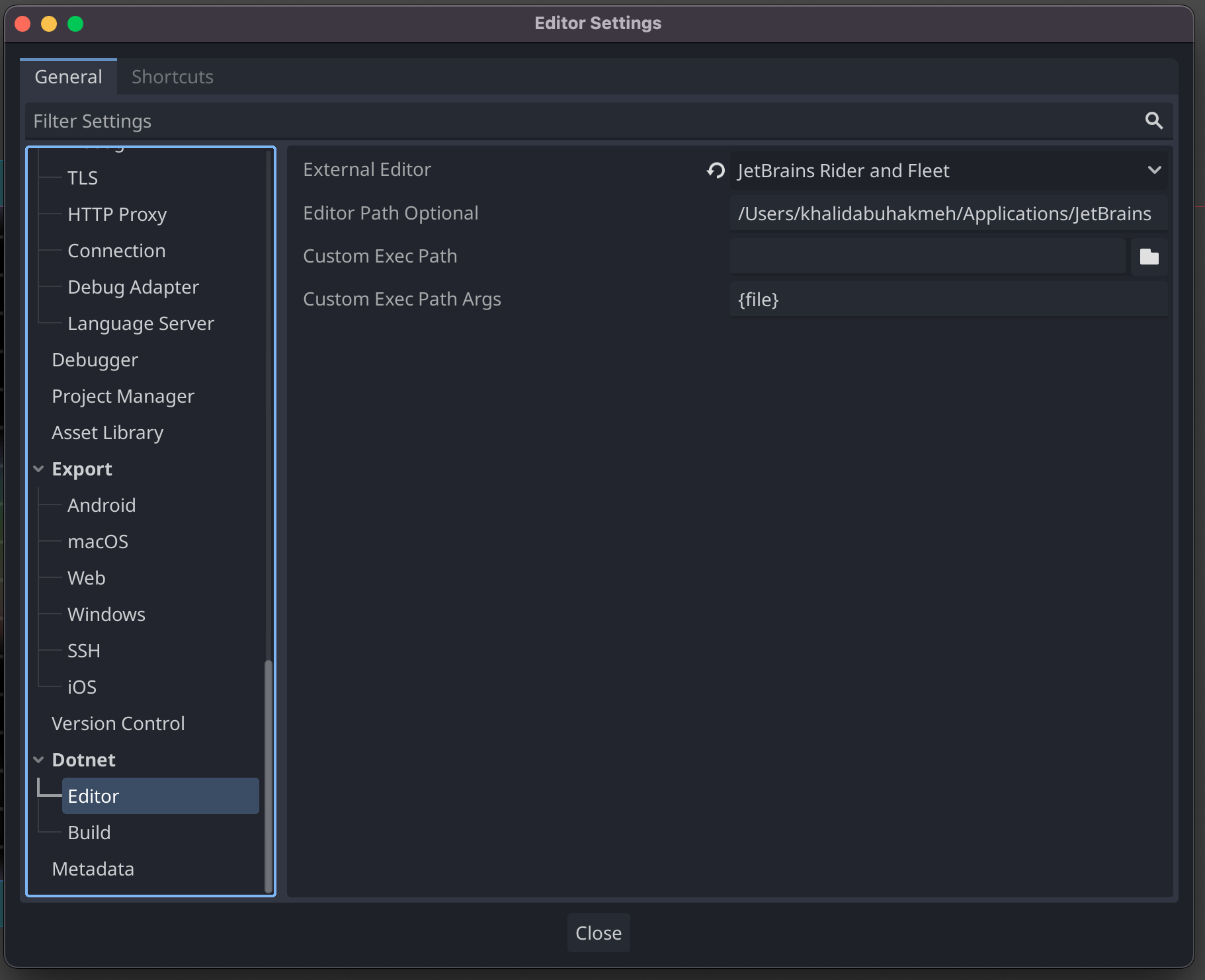Image resolution: width=1205 pixels, height=980 pixels.
Task: Click the green macOS zoom button
Action: [x=75, y=24]
